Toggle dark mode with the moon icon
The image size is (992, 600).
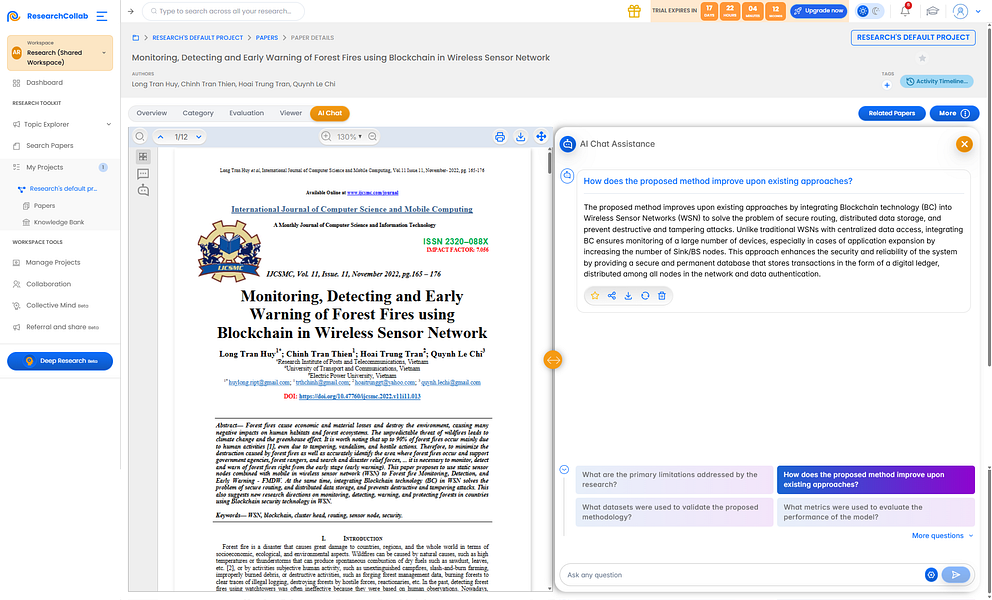coord(875,11)
